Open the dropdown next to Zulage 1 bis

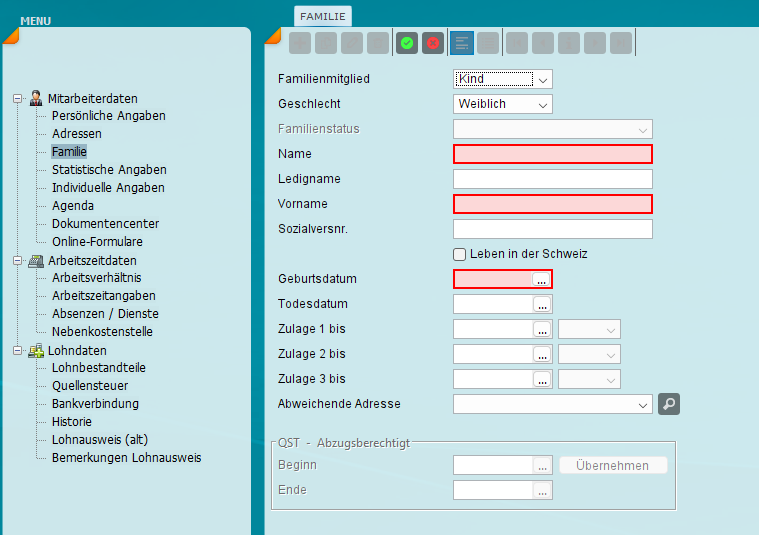[589, 329]
